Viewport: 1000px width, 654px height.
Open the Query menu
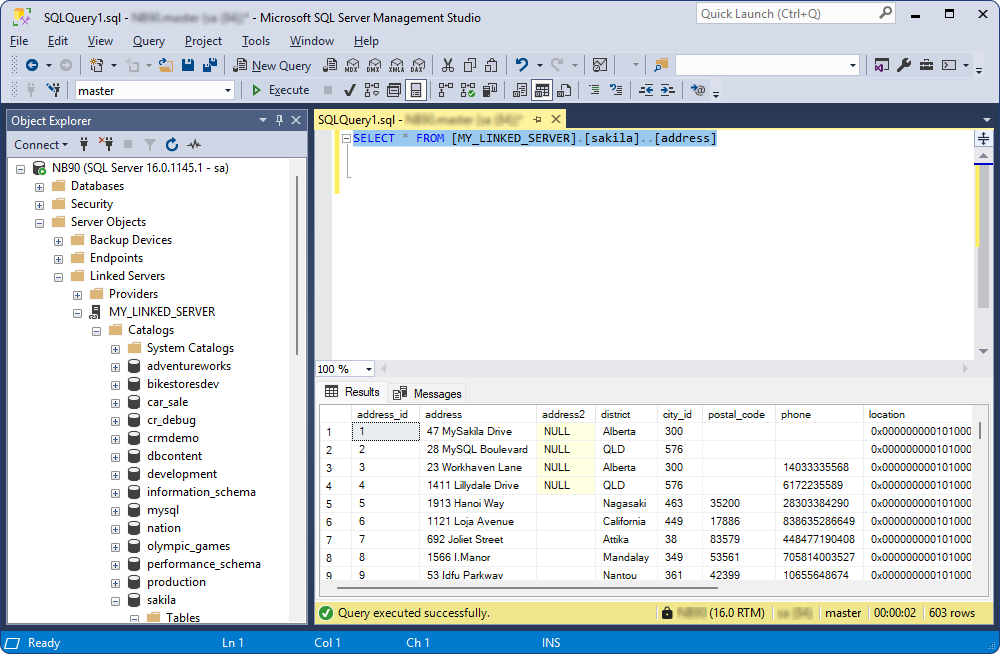coord(148,41)
